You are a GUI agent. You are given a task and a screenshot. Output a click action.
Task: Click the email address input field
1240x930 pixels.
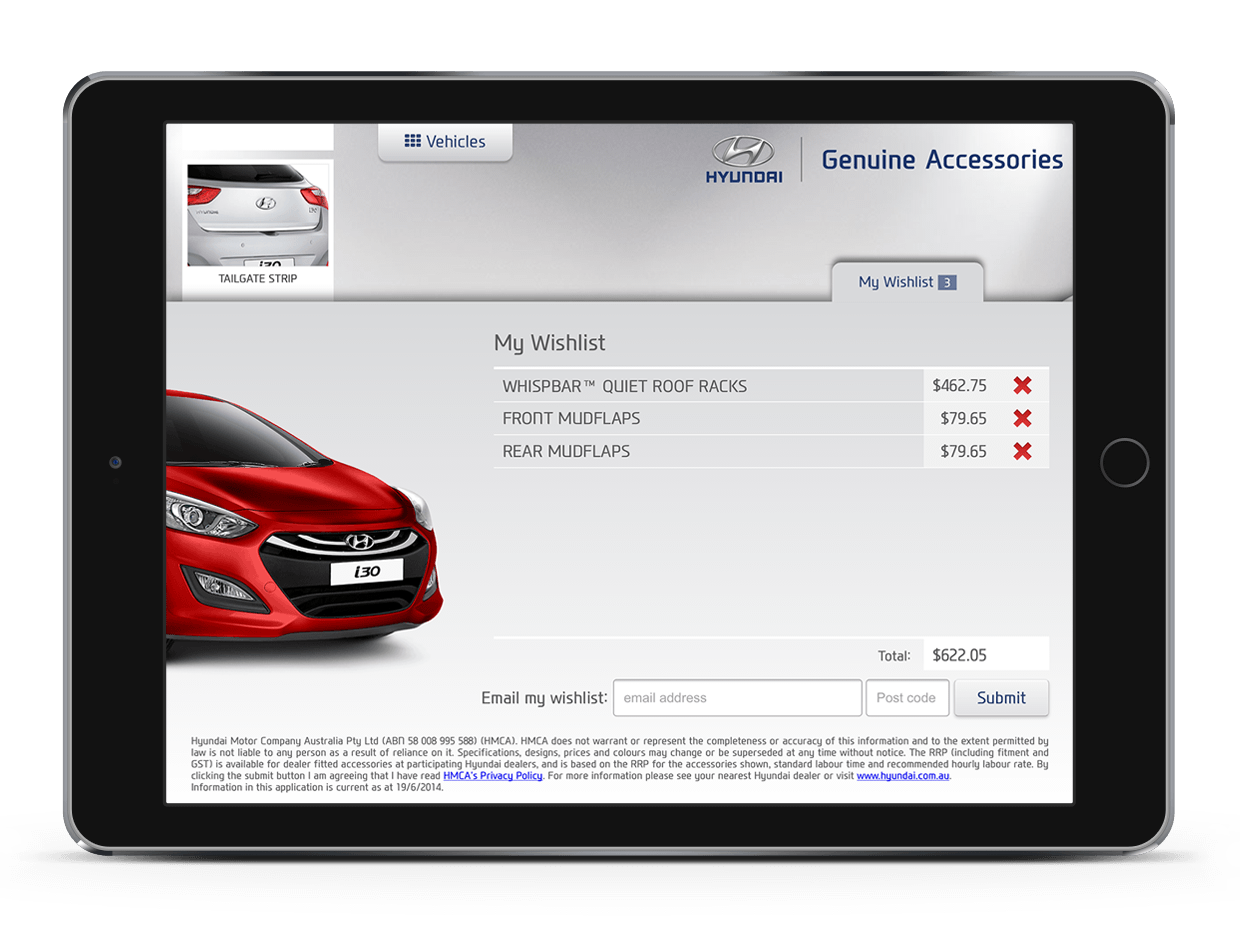pos(737,697)
